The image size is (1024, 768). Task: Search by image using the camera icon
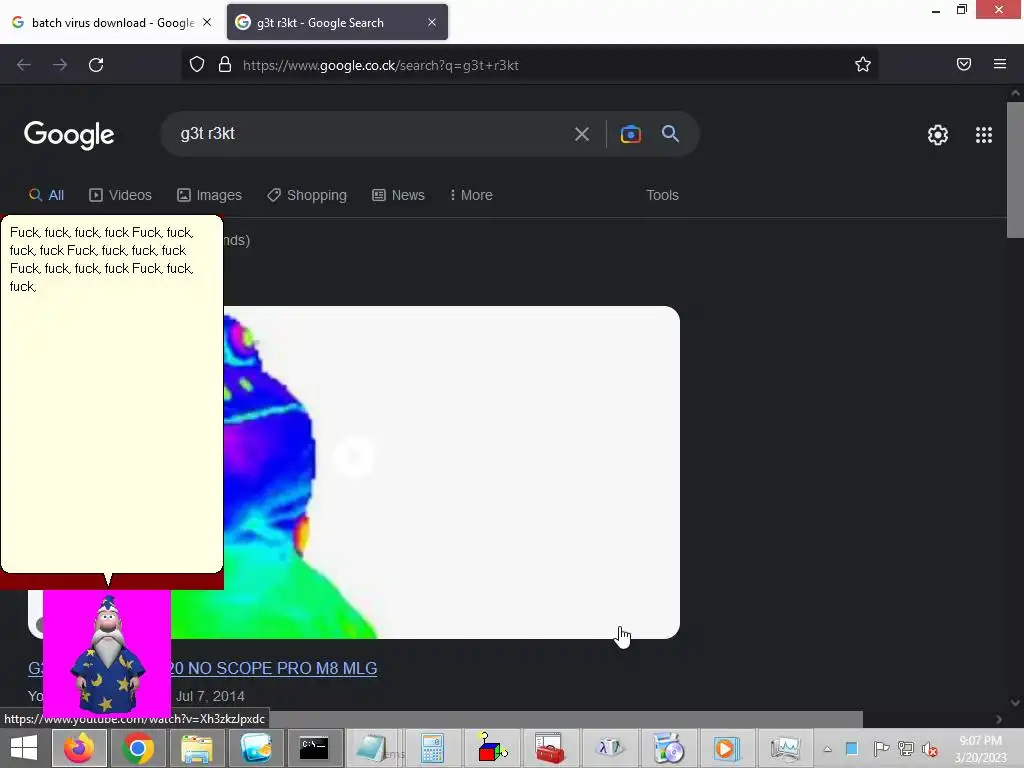[x=630, y=135]
